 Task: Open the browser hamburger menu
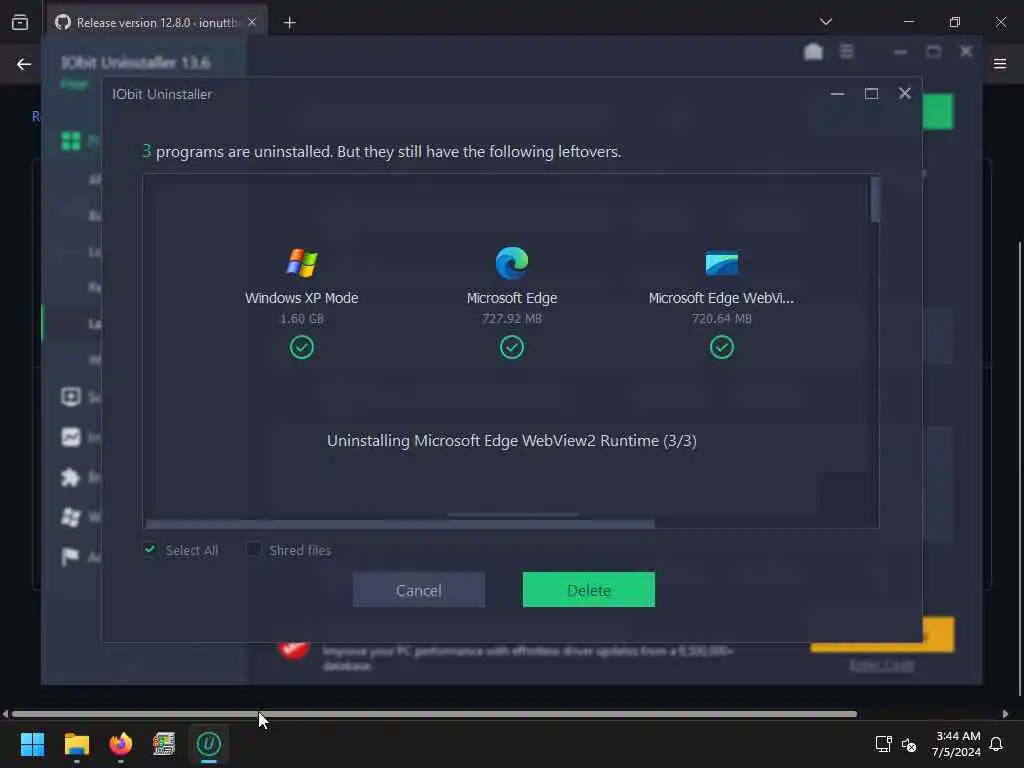click(x=1000, y=63)
